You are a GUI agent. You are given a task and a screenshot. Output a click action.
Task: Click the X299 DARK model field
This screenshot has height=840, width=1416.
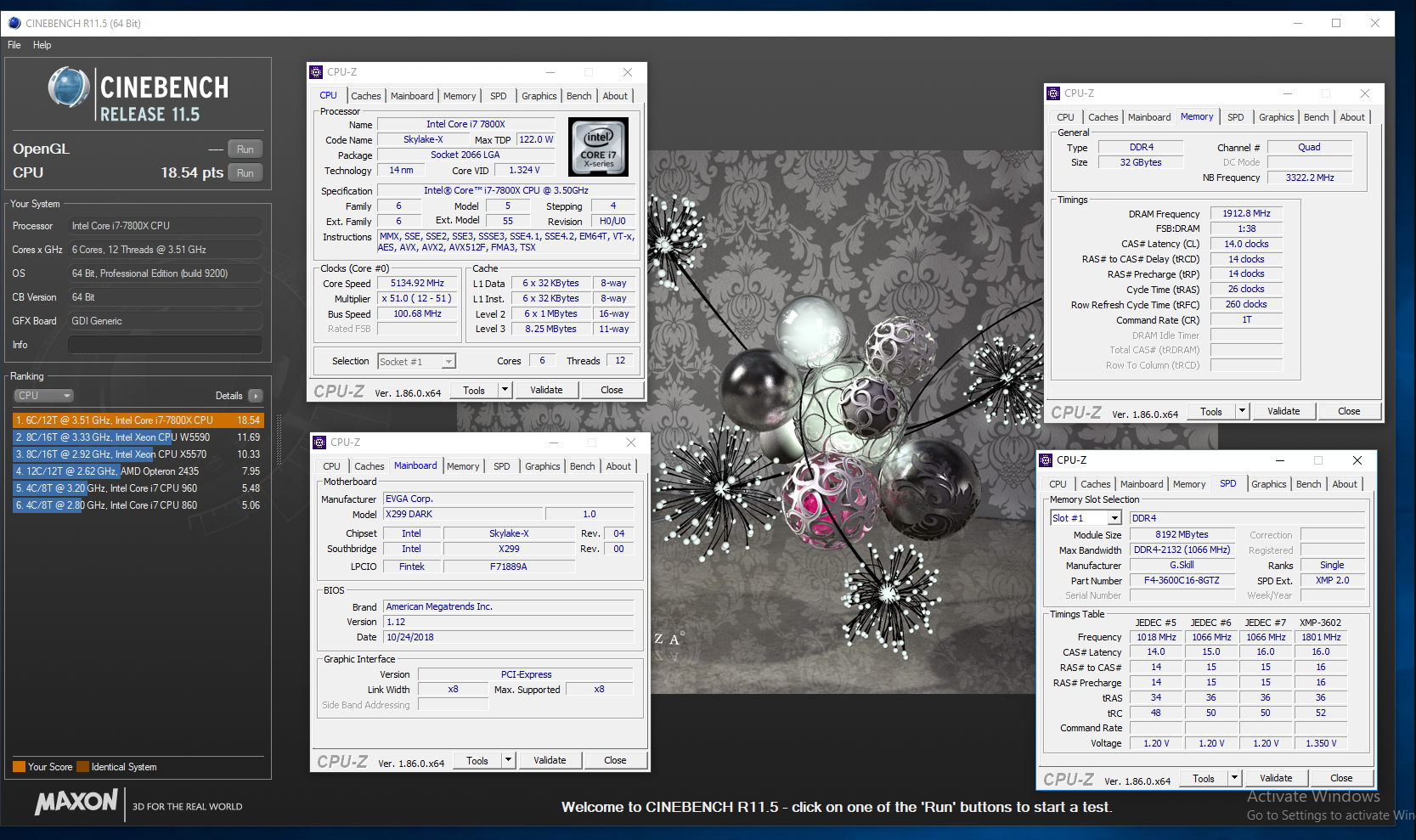(x=463, y=515)
